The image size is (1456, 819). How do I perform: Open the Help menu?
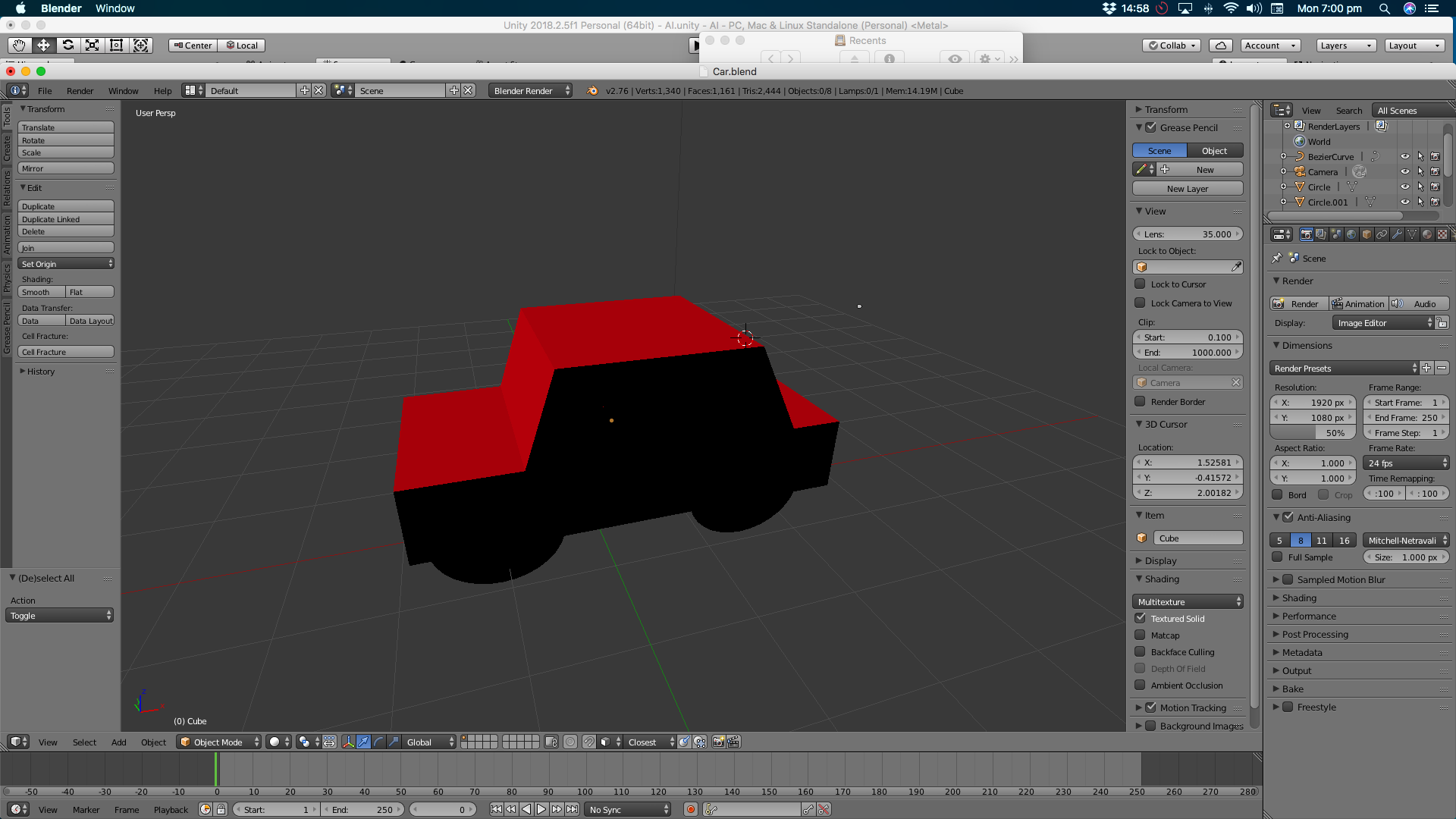click(x=162, y=91)
